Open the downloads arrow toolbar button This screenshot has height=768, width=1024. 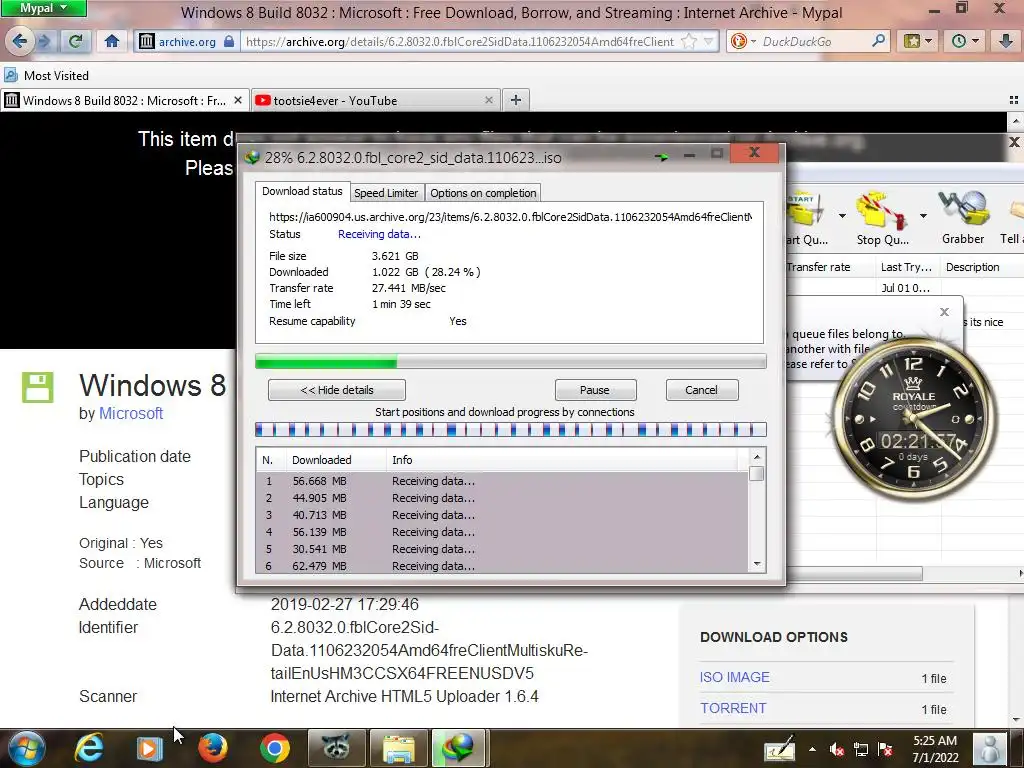coord(1006,42)
